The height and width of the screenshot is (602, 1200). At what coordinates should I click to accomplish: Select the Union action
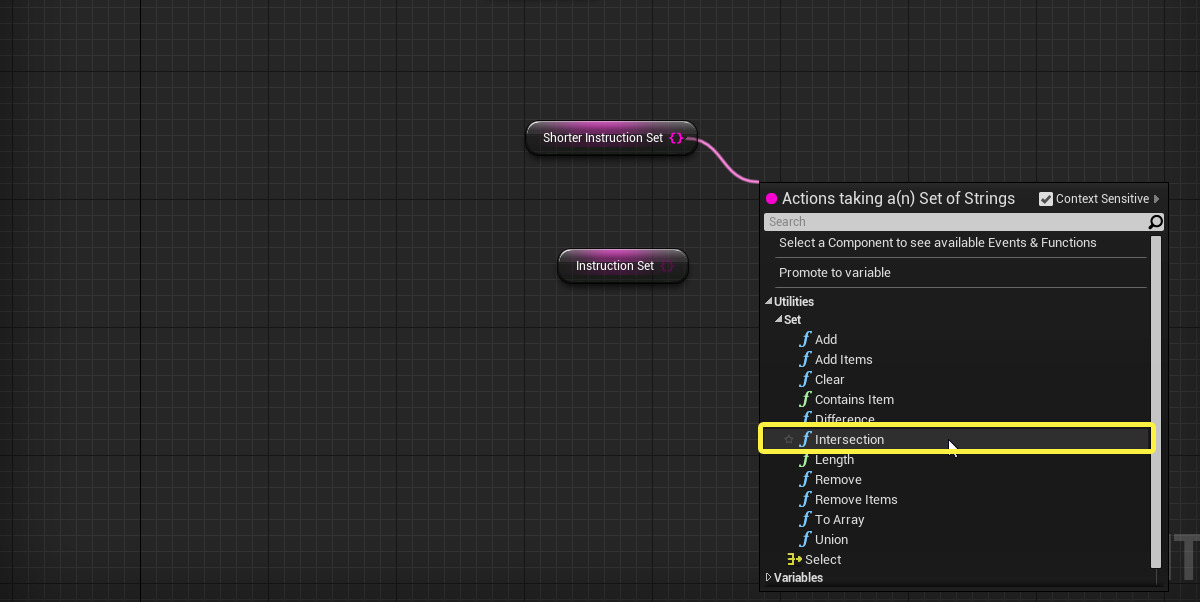[831, 540]
